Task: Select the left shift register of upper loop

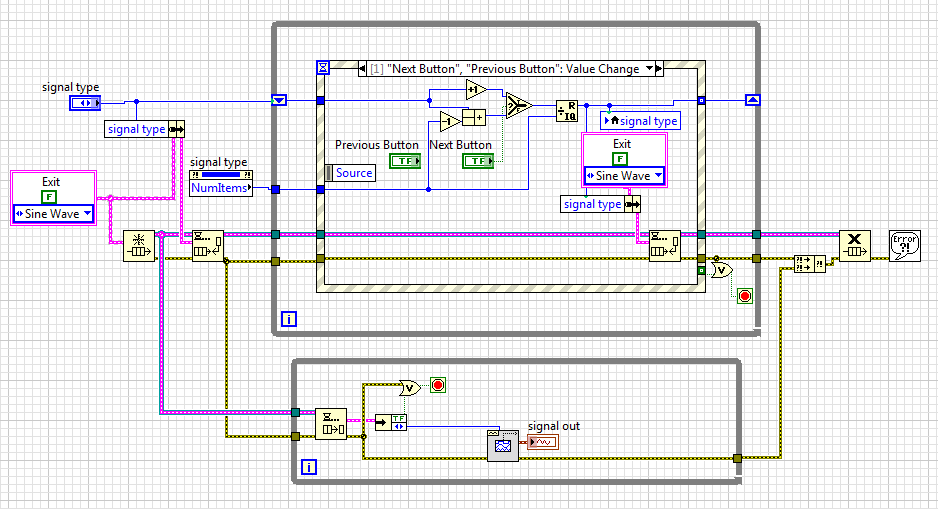Action: pos(279,100)
